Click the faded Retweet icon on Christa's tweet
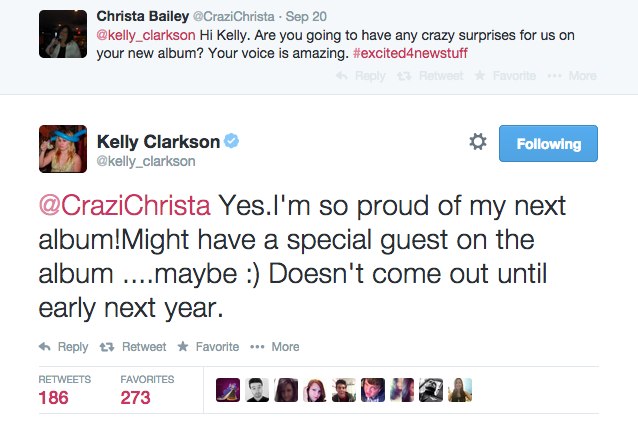The height and width of the screenshot is (429, 638). coord(404,76)
